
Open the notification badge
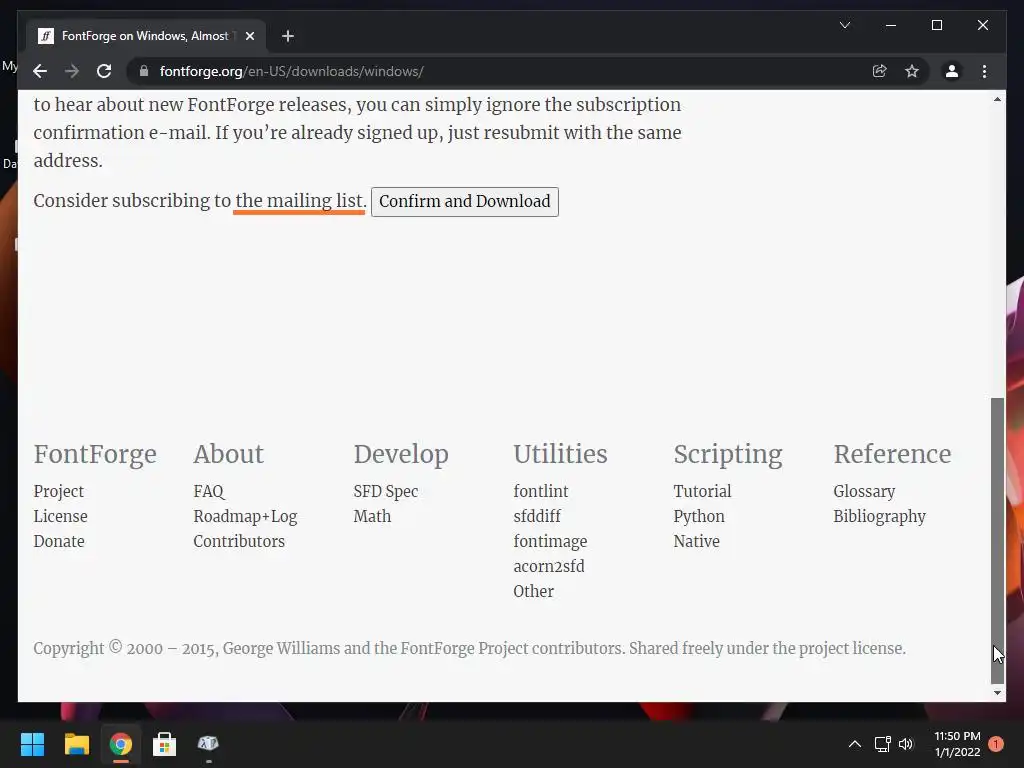point(996,744)
